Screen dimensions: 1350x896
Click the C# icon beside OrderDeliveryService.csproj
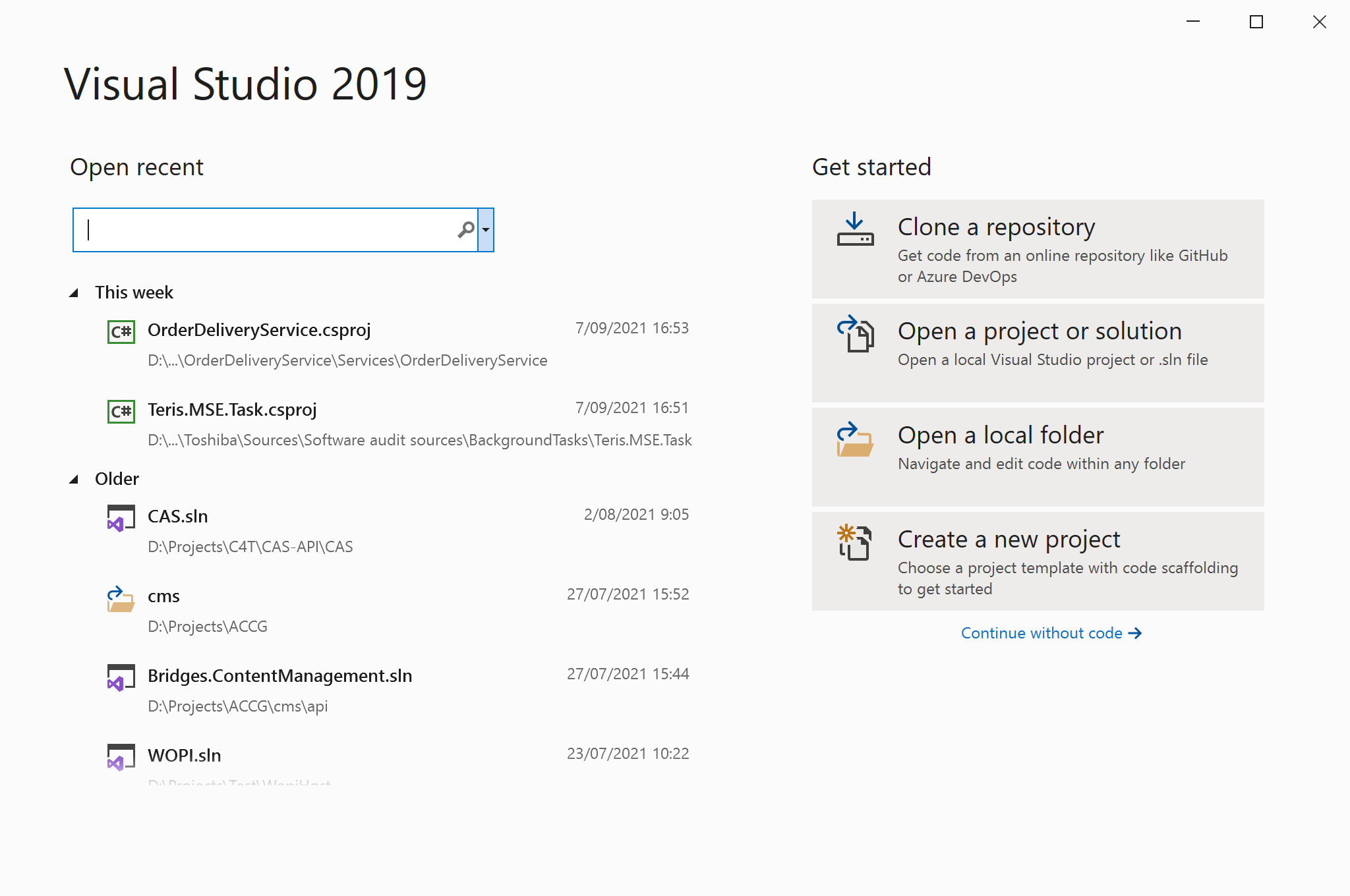[x=121, y=331]
